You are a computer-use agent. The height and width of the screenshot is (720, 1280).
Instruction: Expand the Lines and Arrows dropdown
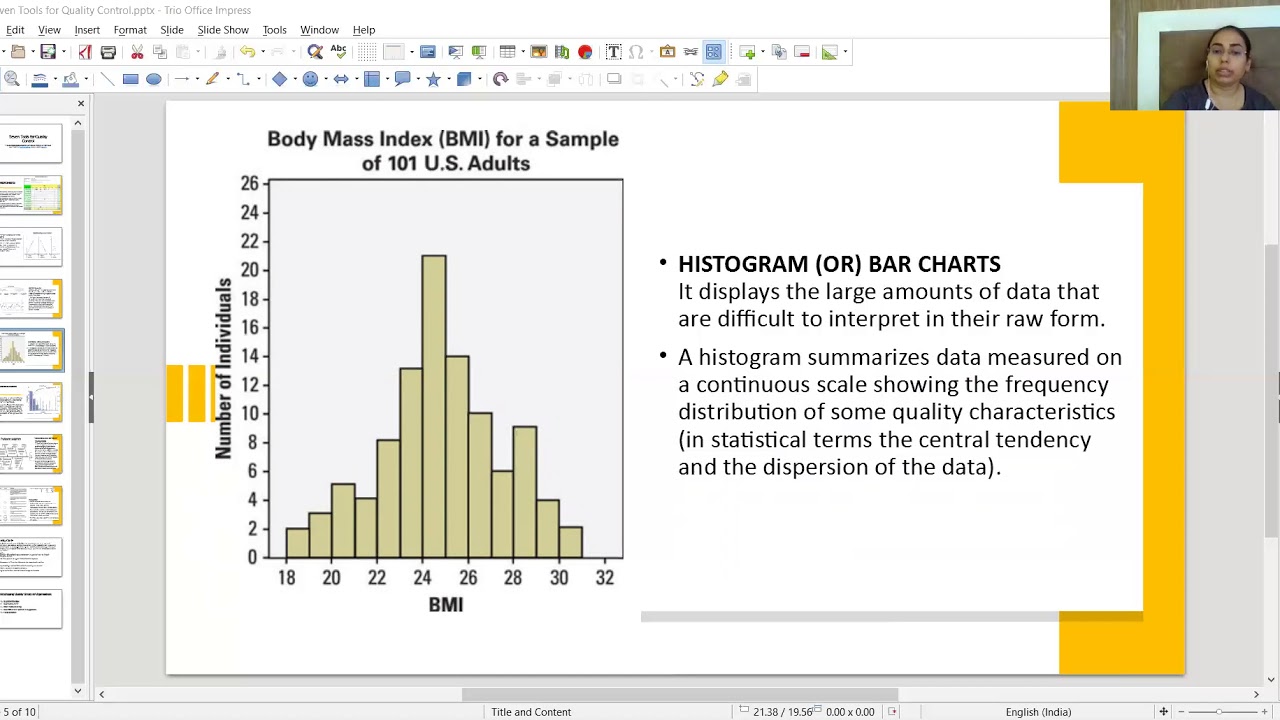pos(197,79)
